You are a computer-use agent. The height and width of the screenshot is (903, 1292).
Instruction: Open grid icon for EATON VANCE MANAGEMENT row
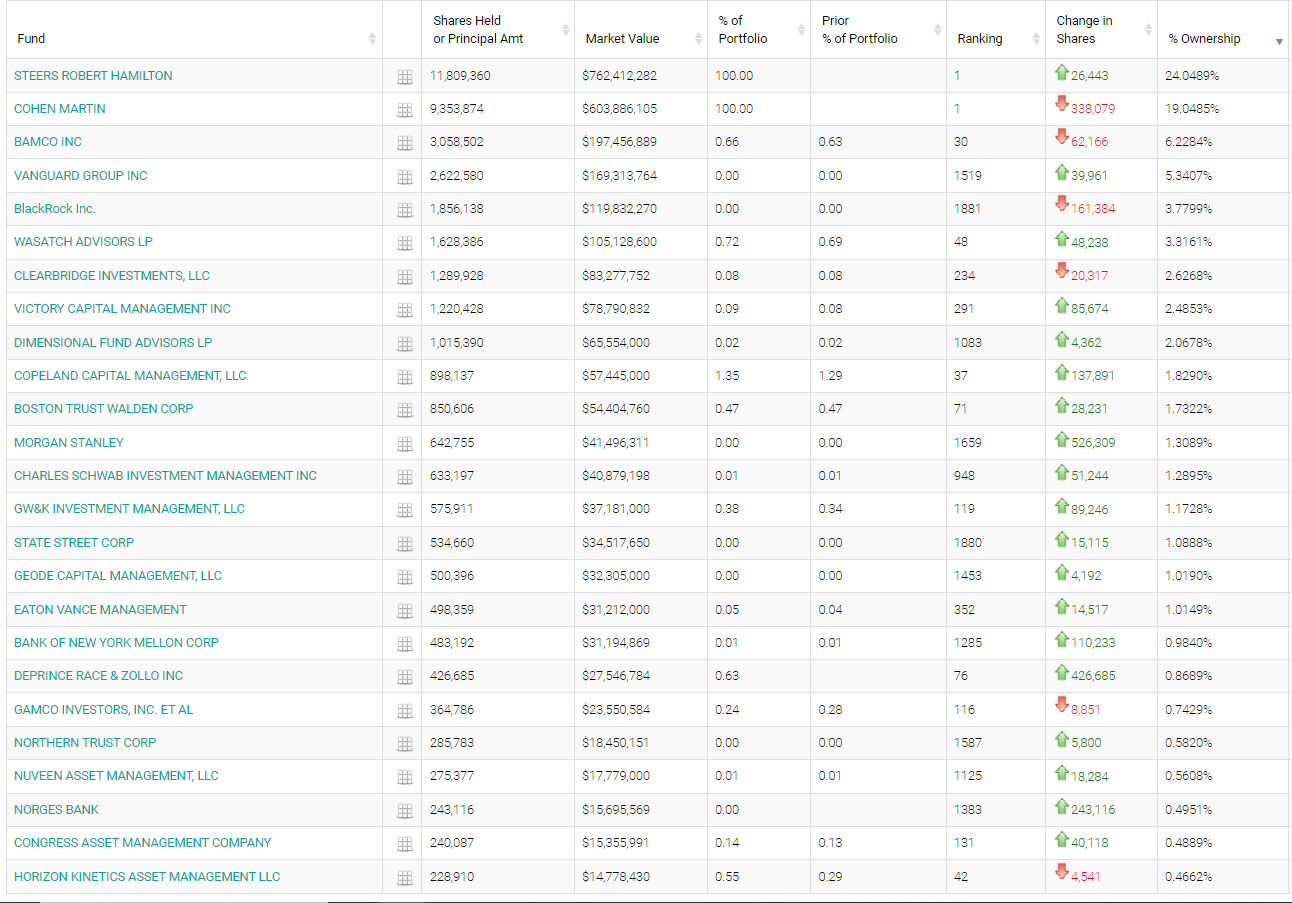pyautogui.click(x=404, y=611)
